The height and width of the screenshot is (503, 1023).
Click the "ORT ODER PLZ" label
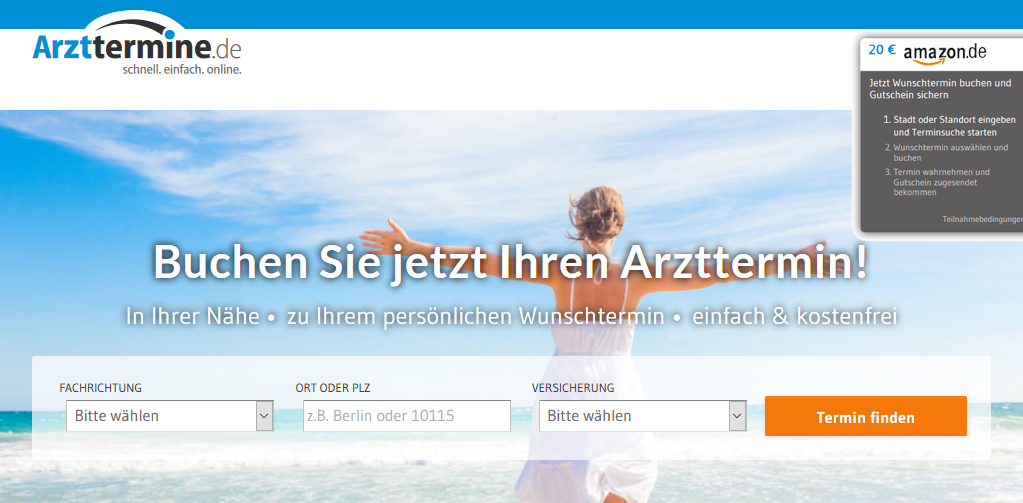[333, 388]
